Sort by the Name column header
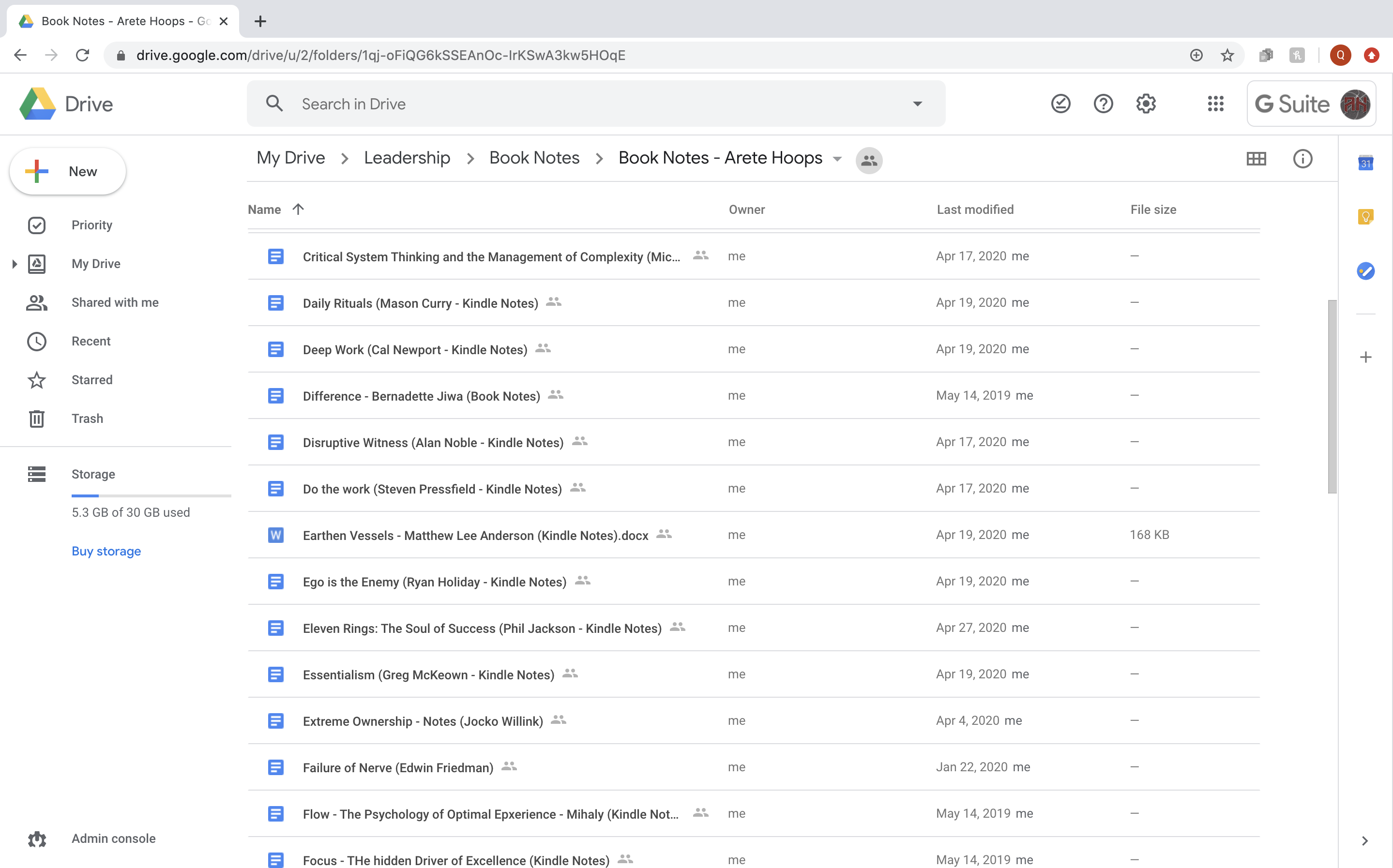Viewport: 1393px width, 868px height. click(264, 210)
